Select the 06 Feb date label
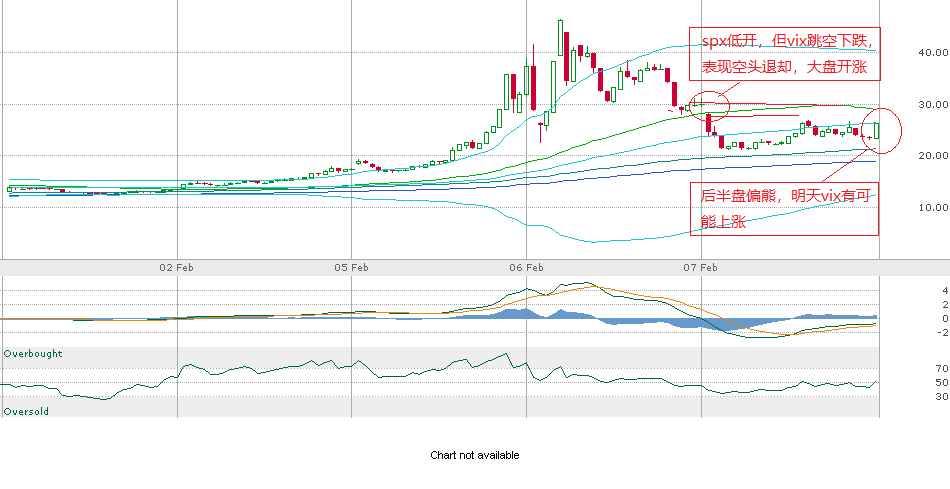 527,267
